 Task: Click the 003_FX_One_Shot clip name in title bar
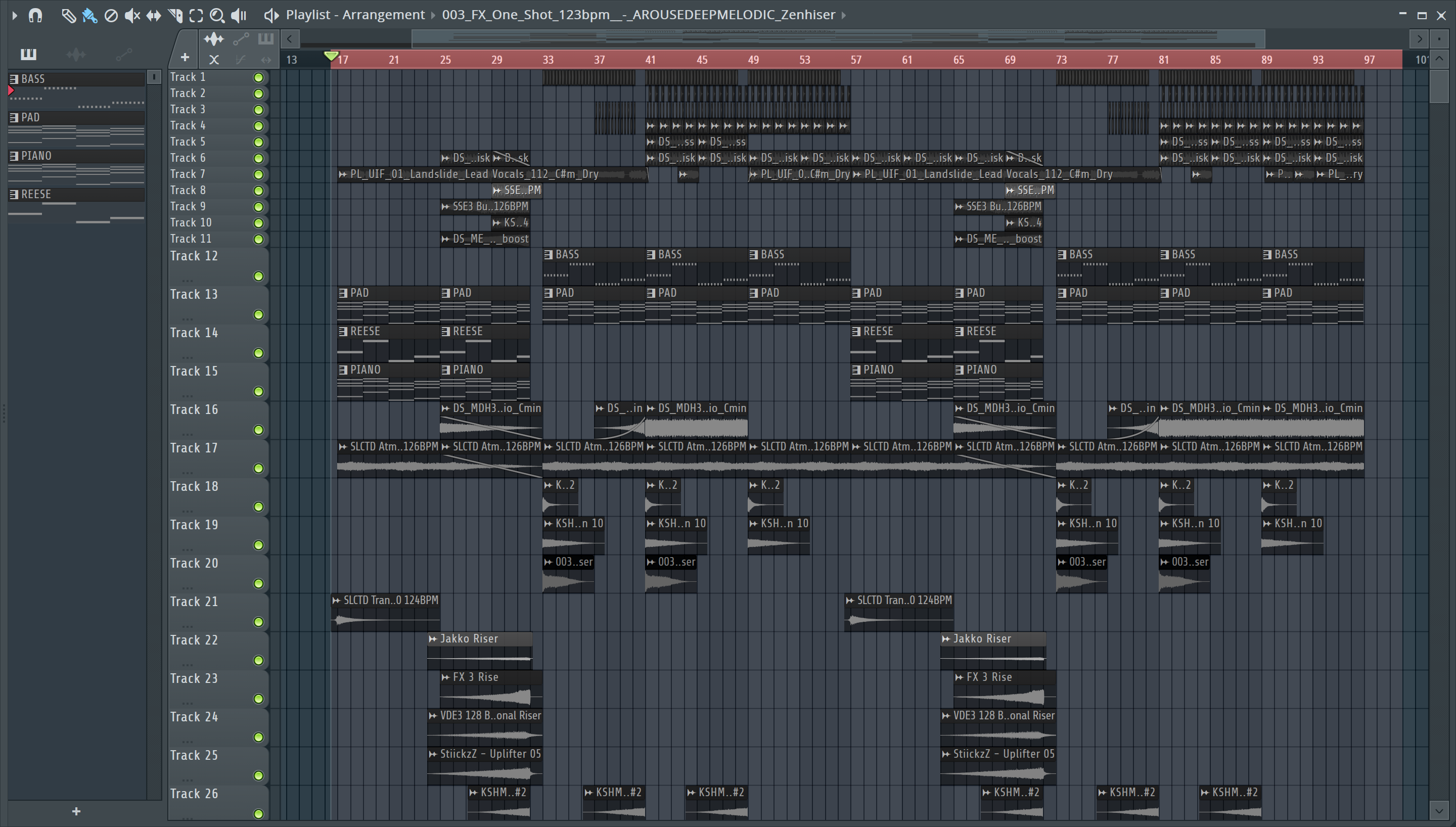(639, 15)
